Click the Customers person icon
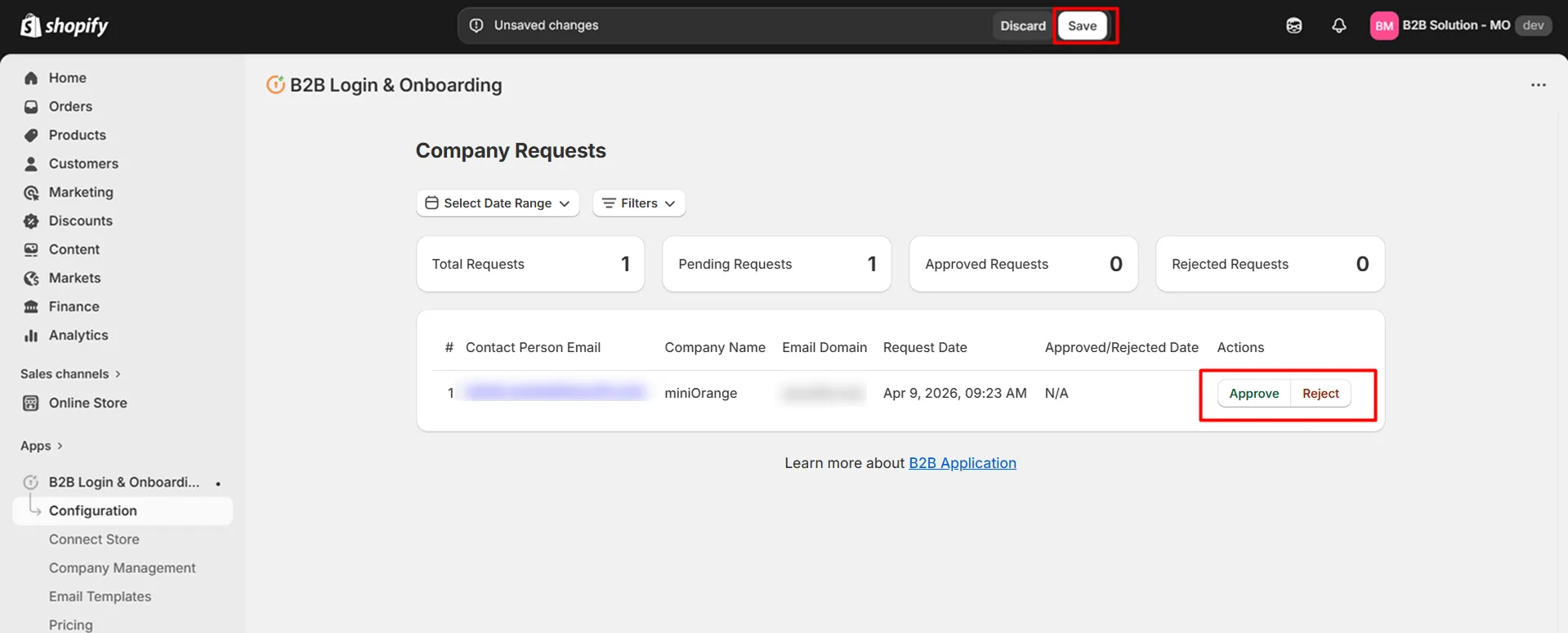Image resolution: width=1568 pixels, height=633 pixels. point(31,164)
